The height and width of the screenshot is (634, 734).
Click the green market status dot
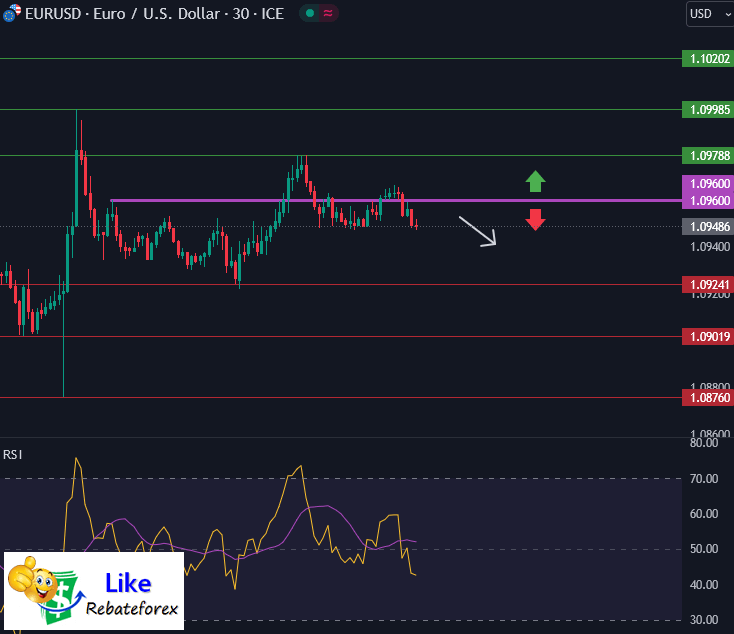tap(309, 14)
